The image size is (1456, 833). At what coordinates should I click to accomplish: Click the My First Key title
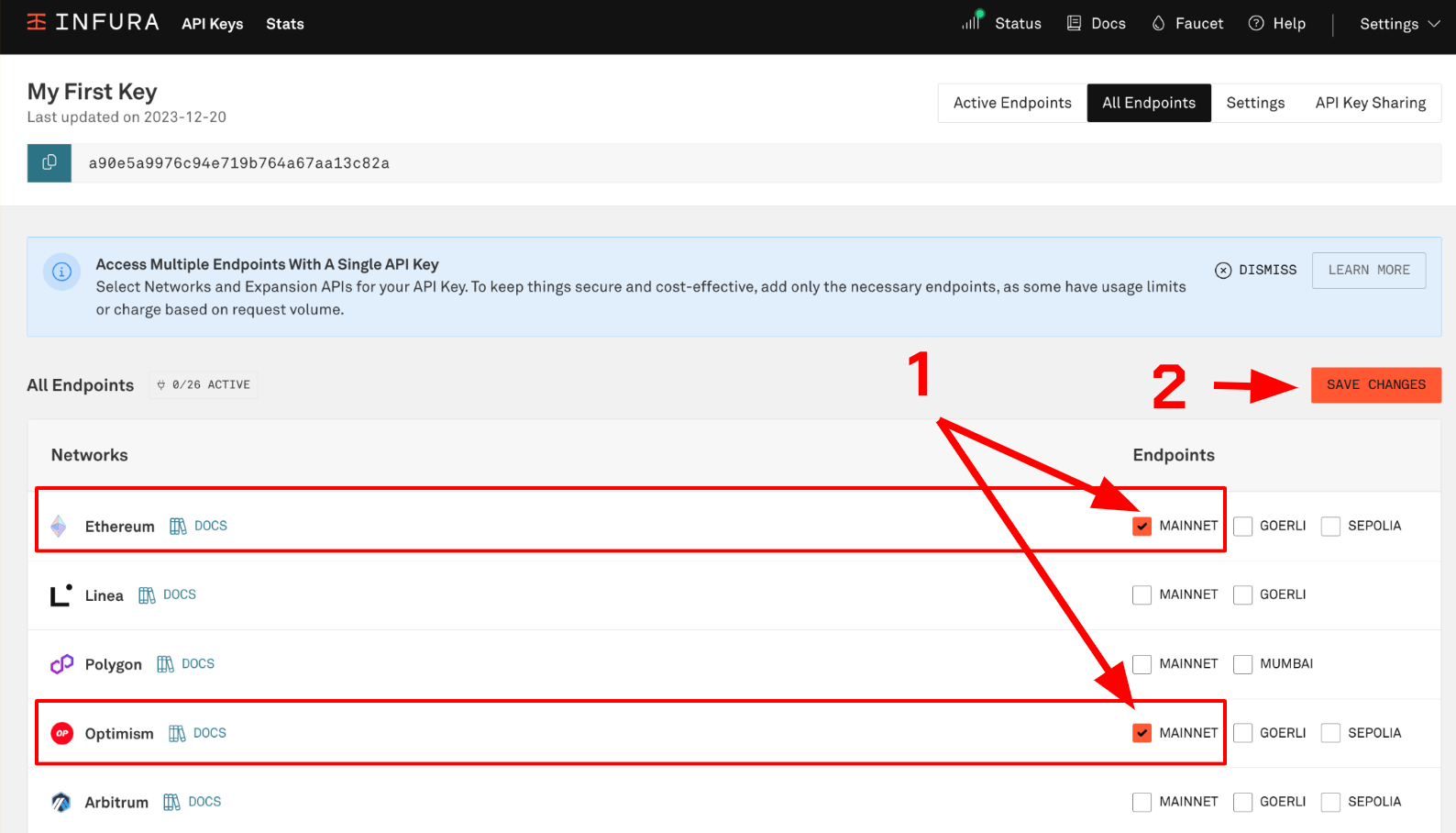92,92
